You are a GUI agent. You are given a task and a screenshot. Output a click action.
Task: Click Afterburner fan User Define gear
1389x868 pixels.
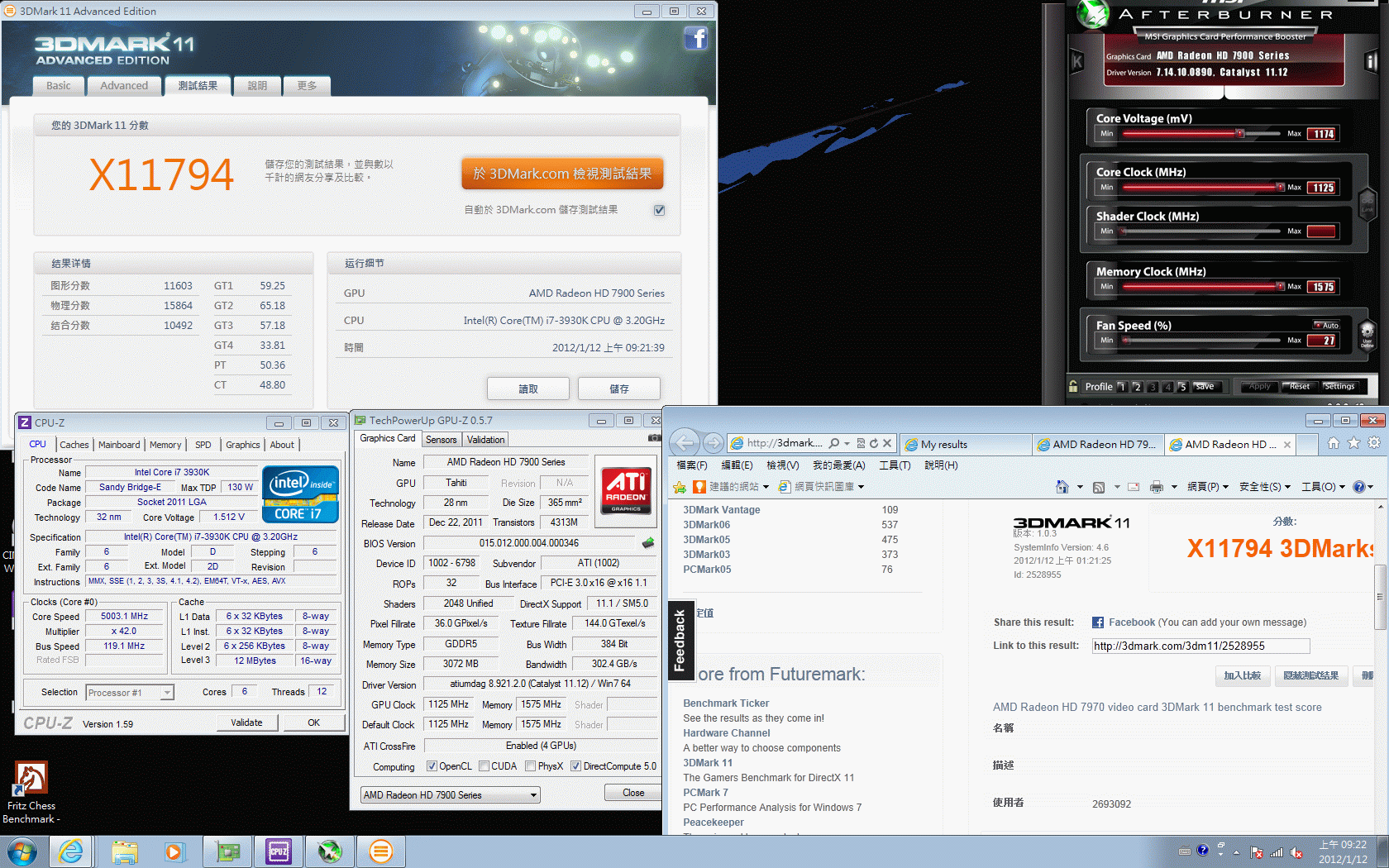tap(1367, 335)
